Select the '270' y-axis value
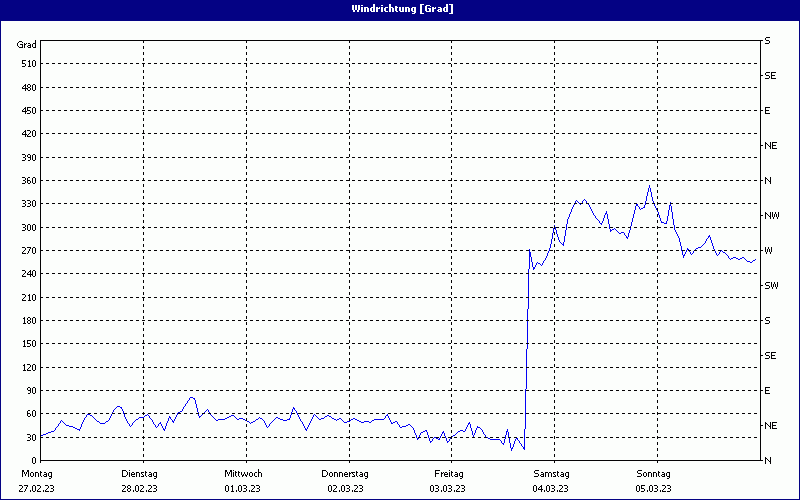Image resolution: width=800 pixels, height=500 pixels. point(29,251)
